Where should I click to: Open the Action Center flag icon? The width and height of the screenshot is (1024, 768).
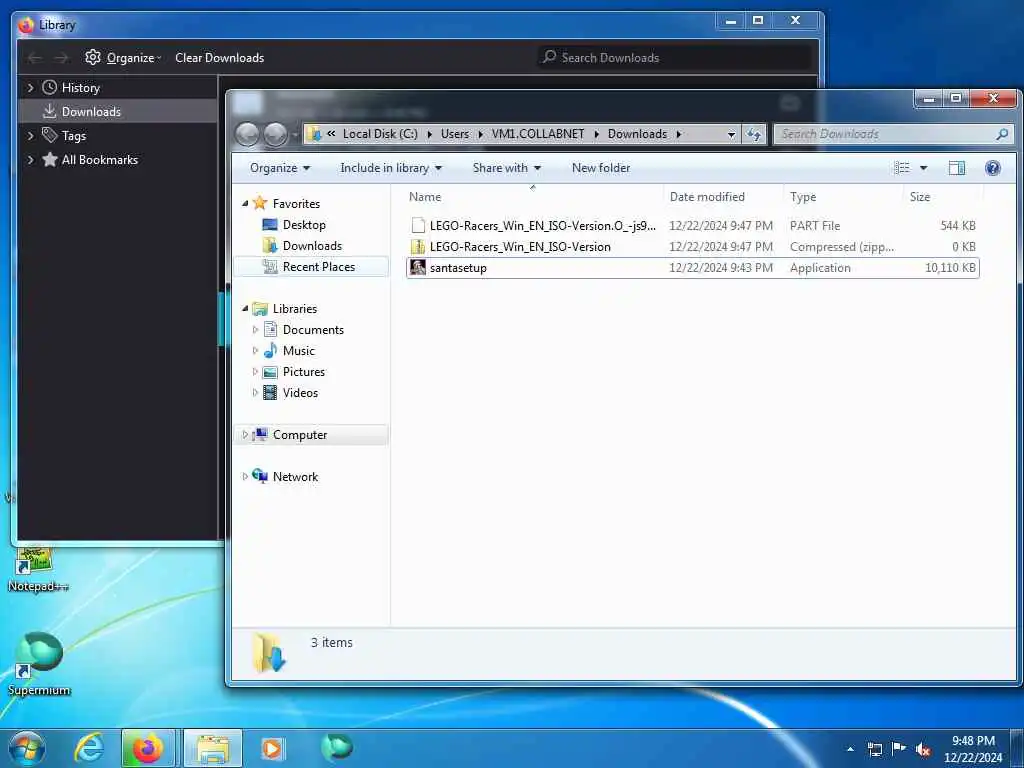(899, 749)
